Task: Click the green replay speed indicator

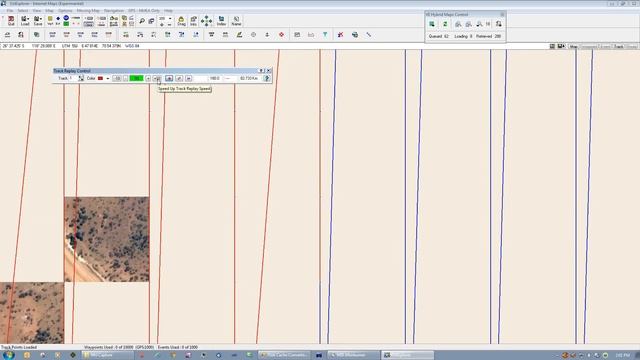Action: coord(136,78)
